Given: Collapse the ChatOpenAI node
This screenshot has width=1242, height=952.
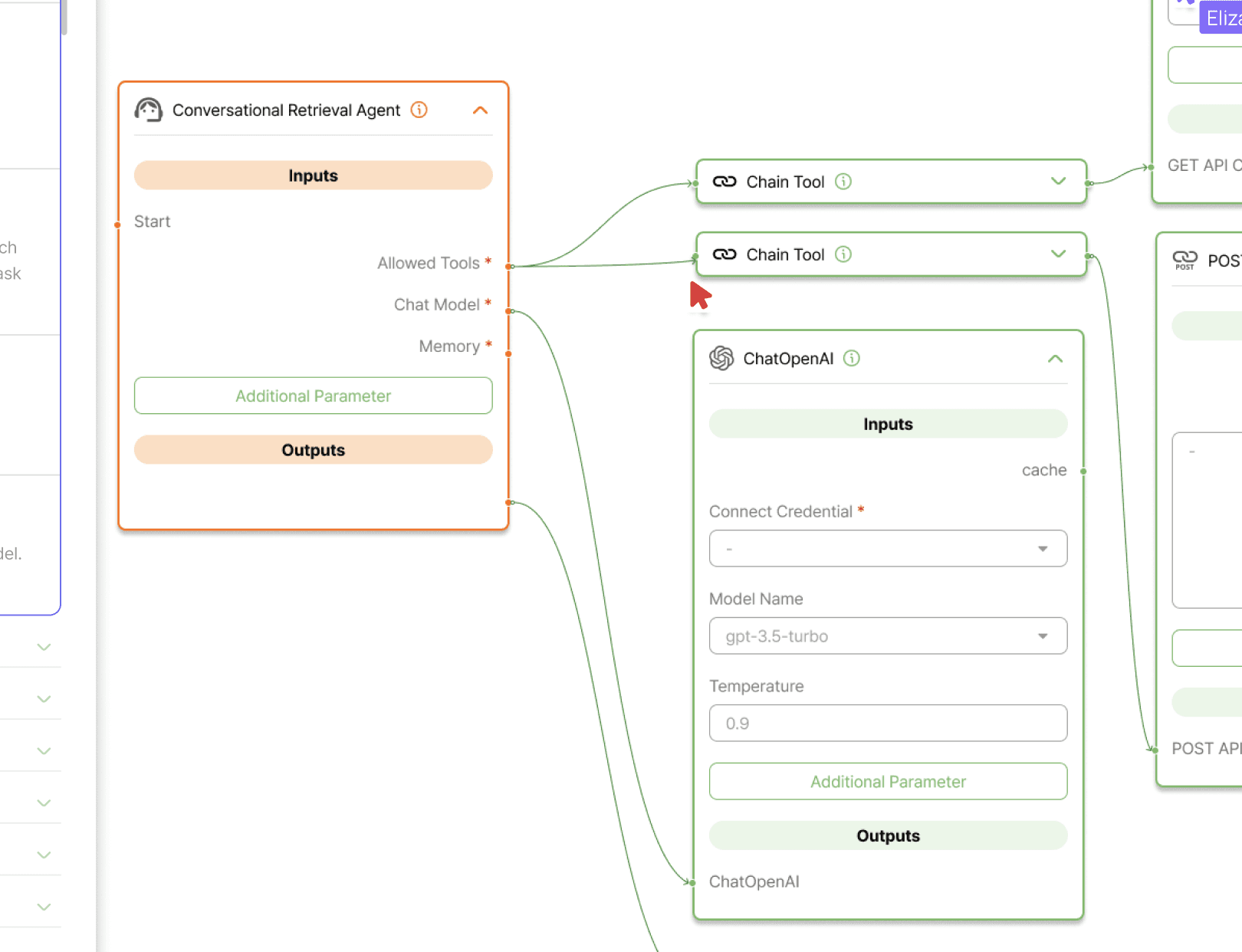Looking at the screenshot, I should (1055, 359).
